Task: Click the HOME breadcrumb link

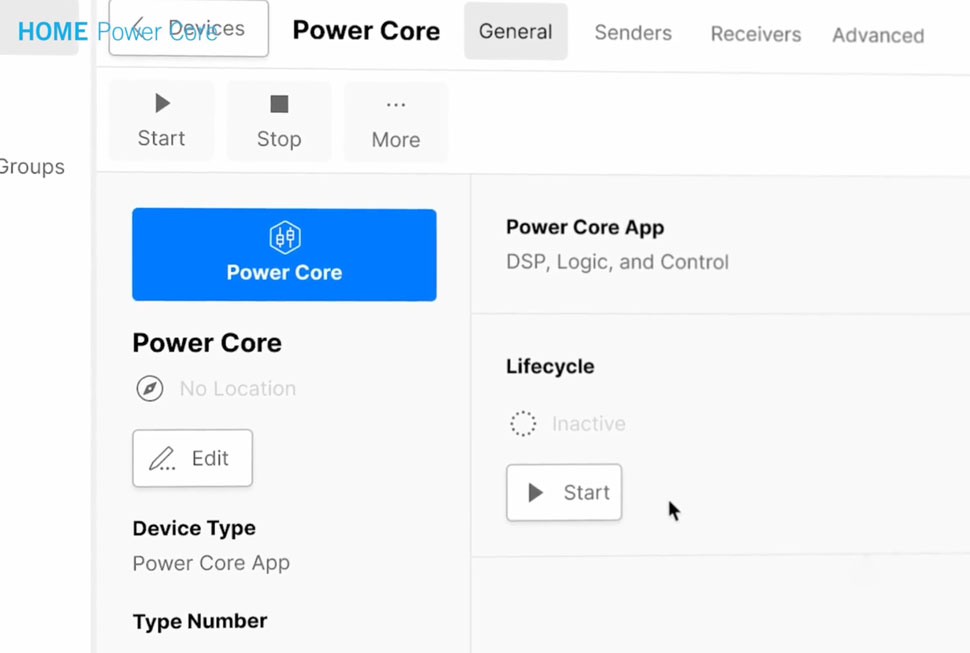Action: click(x=53, y=32)
